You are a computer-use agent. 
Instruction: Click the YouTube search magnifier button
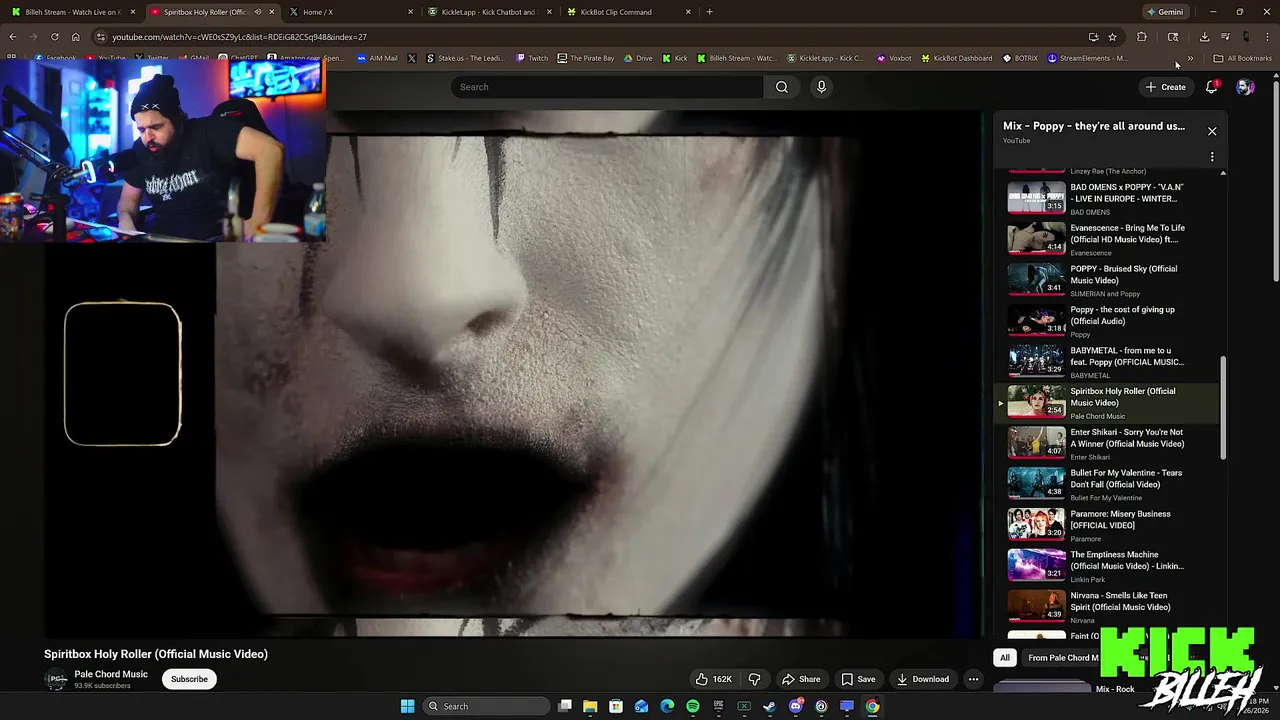click(782, 87)
